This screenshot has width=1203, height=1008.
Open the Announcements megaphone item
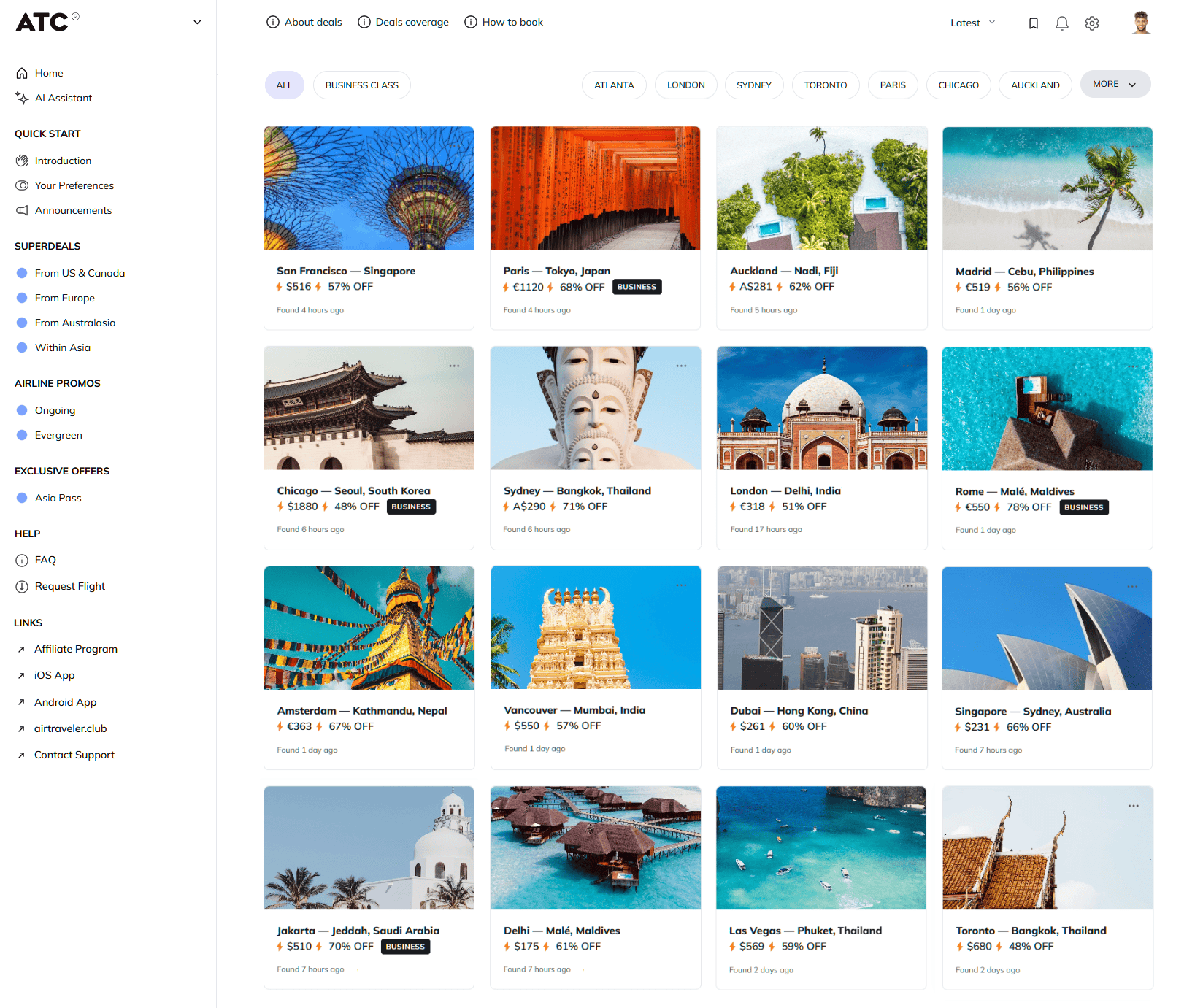coord(73,210)
